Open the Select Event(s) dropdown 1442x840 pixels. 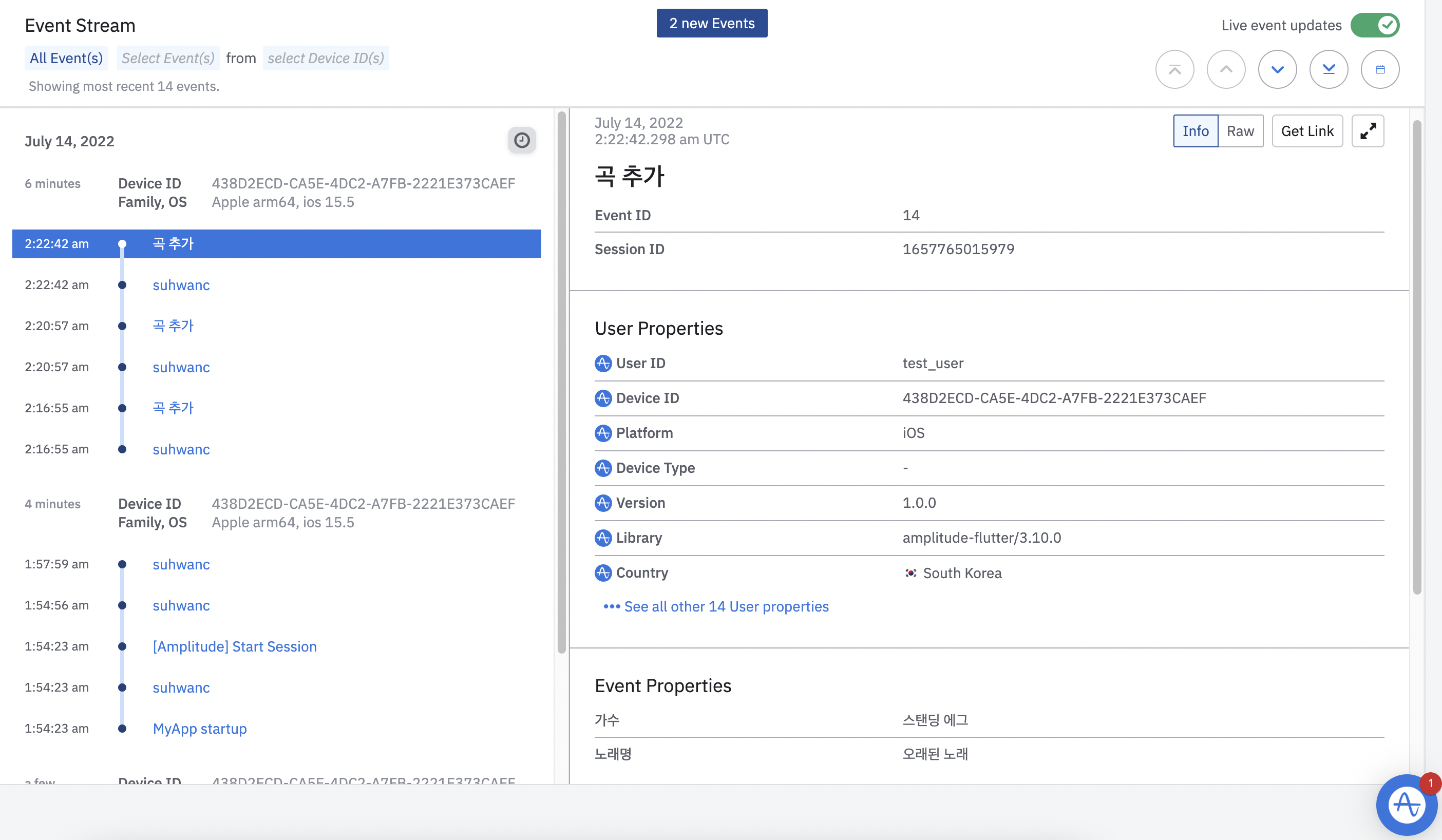(x=167, y=59)
